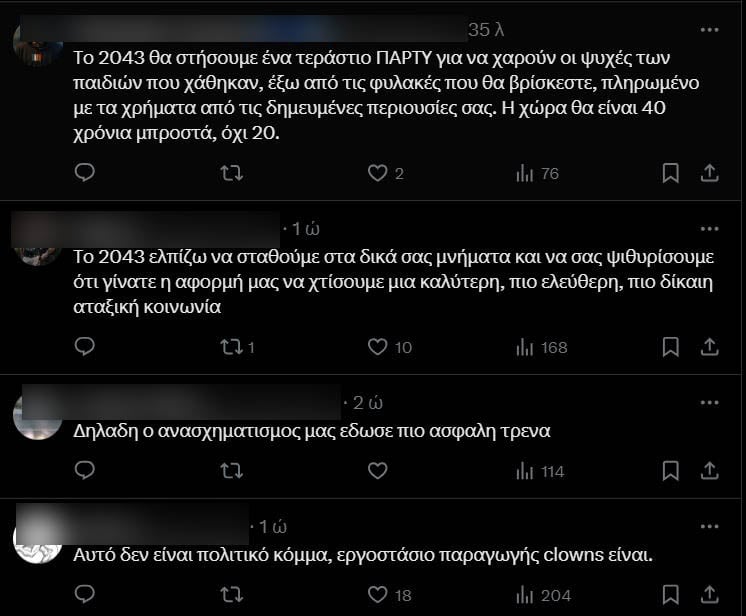Share the tweet posted 35 λ ago
The height and width of the screenshot is (616, 746).
click(709, 173)
